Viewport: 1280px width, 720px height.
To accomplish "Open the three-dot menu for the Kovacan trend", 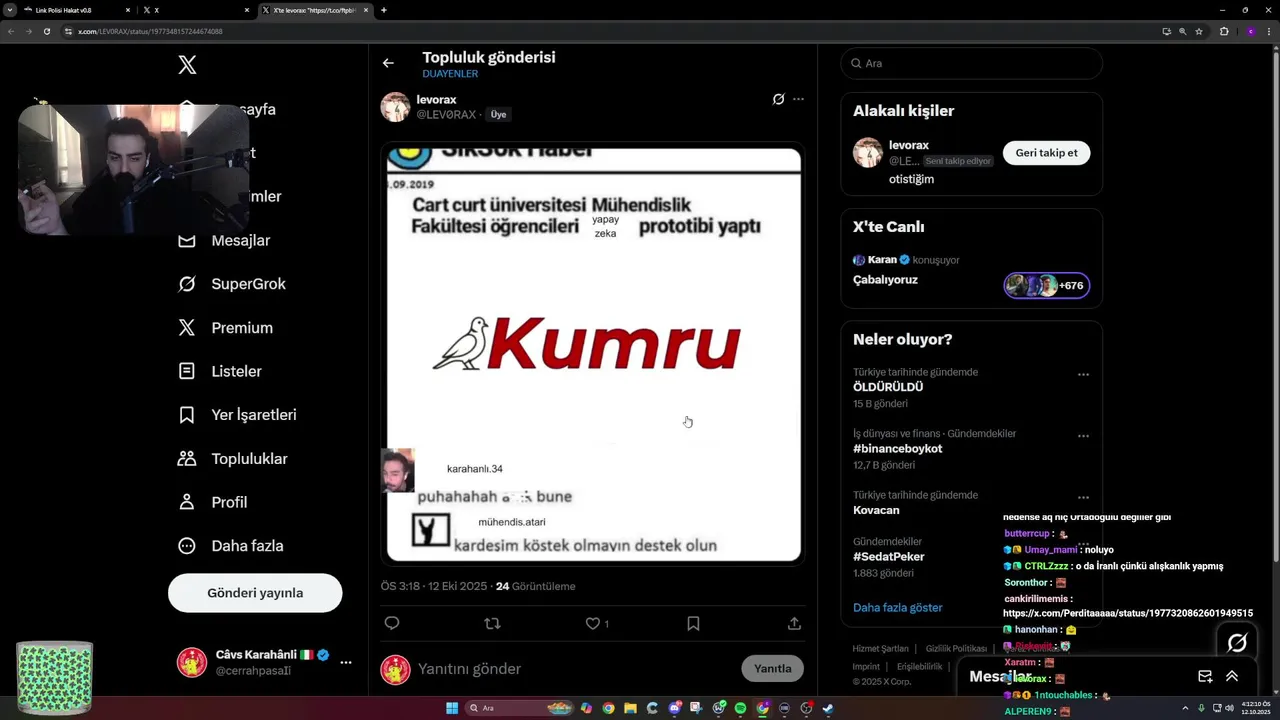I will (x=1083, y=497).
